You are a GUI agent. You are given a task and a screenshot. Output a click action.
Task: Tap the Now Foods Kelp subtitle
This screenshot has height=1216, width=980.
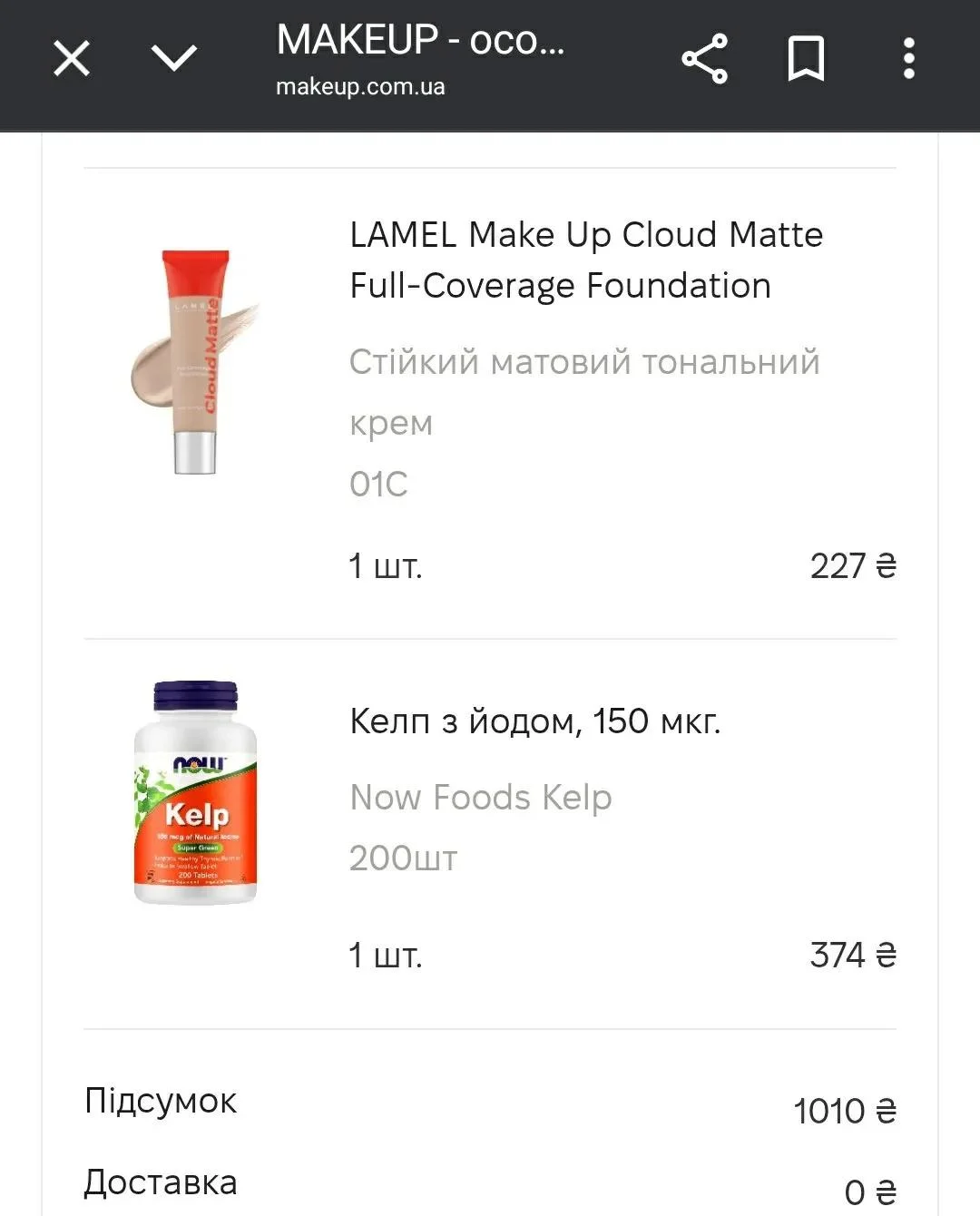(480, 798)
